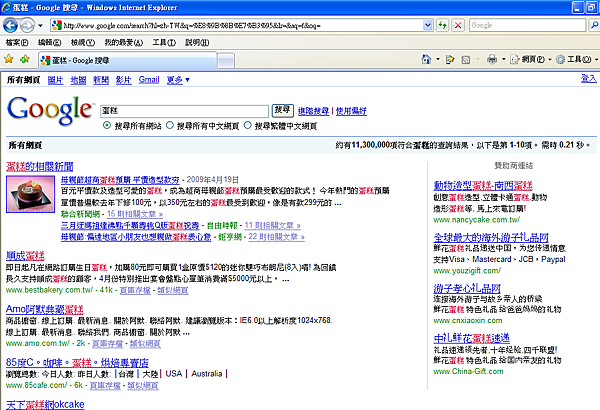The image size is (600, 410).
Task: Open sponsored link 中礼鲜花蛋糕速递
Action: click(471, 338)
